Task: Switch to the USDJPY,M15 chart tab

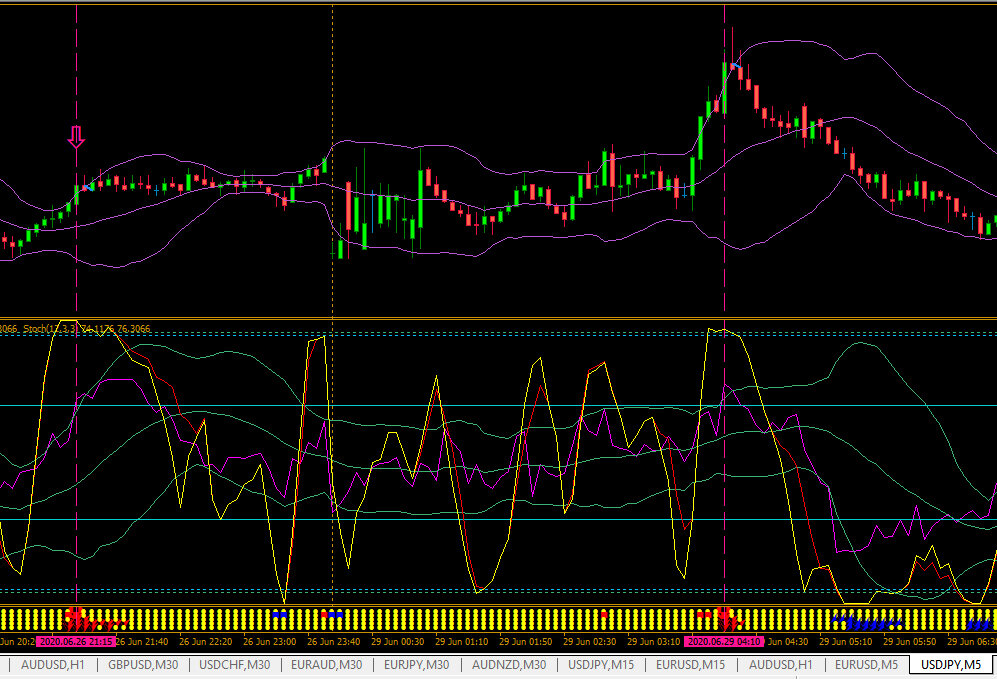Action: [601, 665]
